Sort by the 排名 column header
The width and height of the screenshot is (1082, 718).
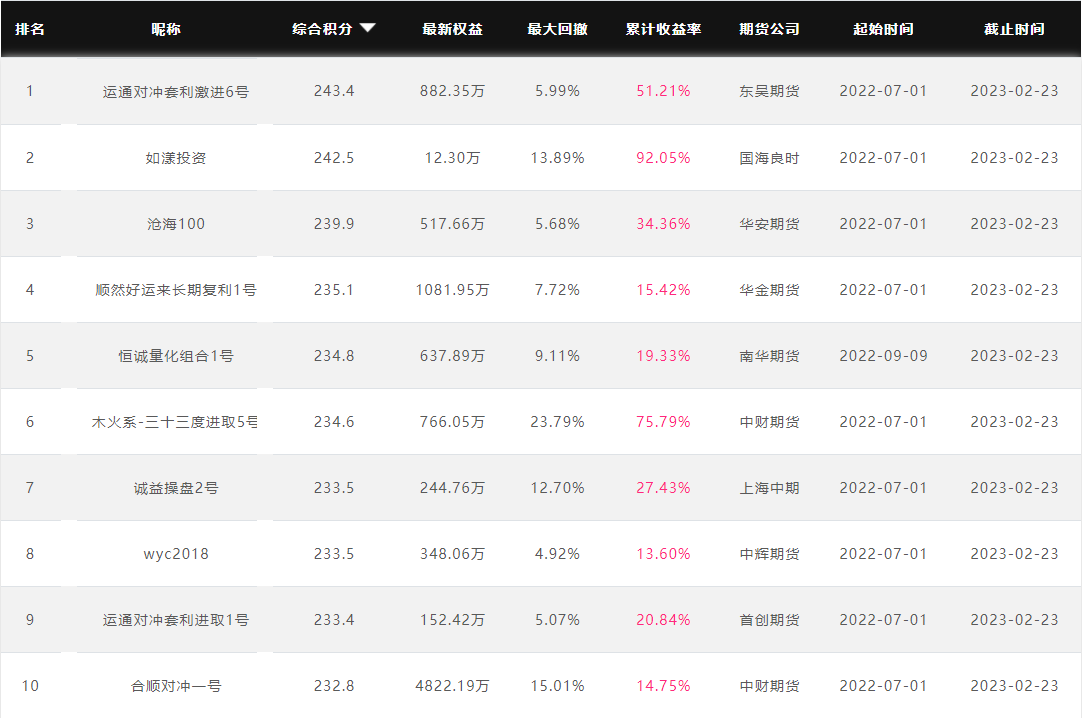tap(30, 29)
